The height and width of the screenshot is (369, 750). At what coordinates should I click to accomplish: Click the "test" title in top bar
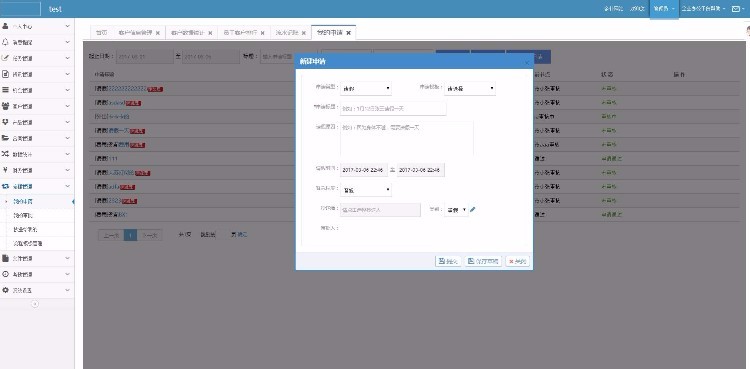[55, 9]
